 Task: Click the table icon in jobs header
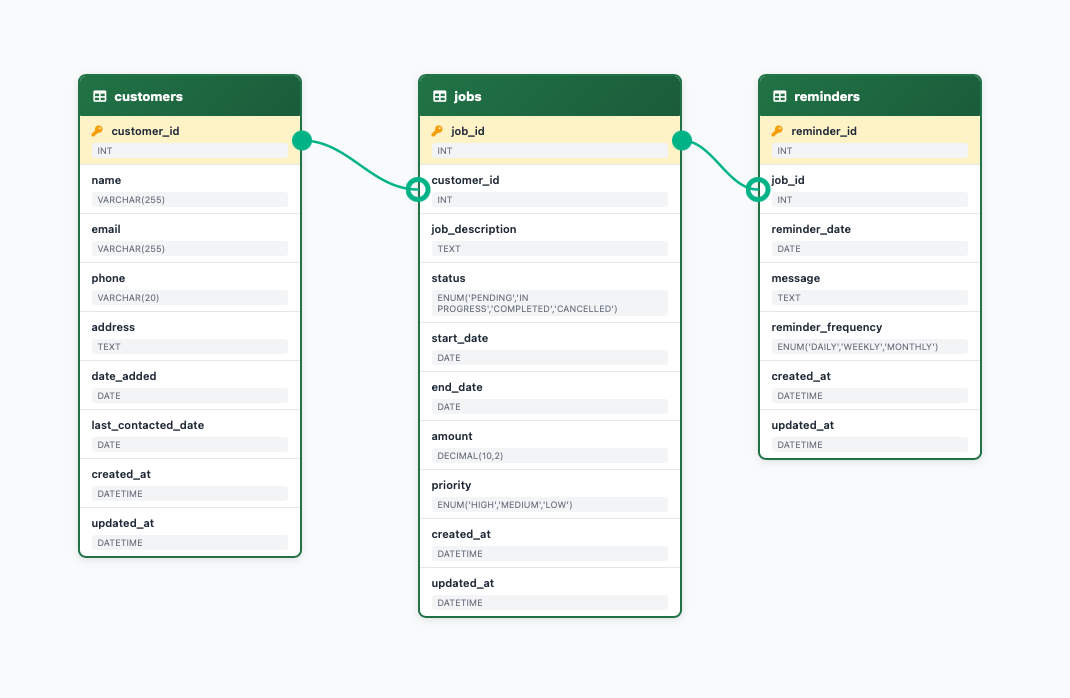[440, 96]
